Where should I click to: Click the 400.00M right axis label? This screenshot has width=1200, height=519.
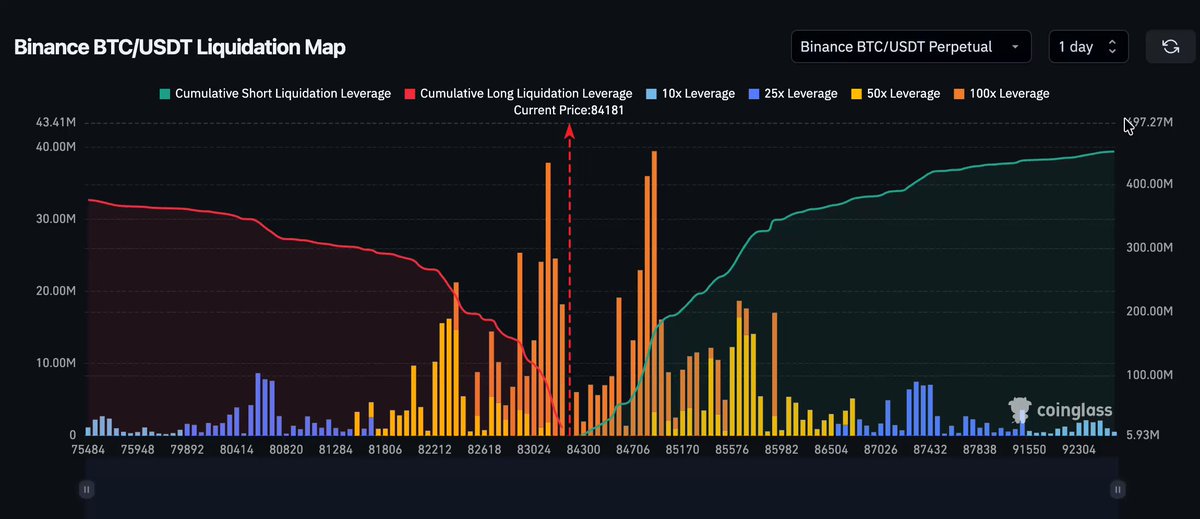pyautogui.click(x=1148, y=185)
